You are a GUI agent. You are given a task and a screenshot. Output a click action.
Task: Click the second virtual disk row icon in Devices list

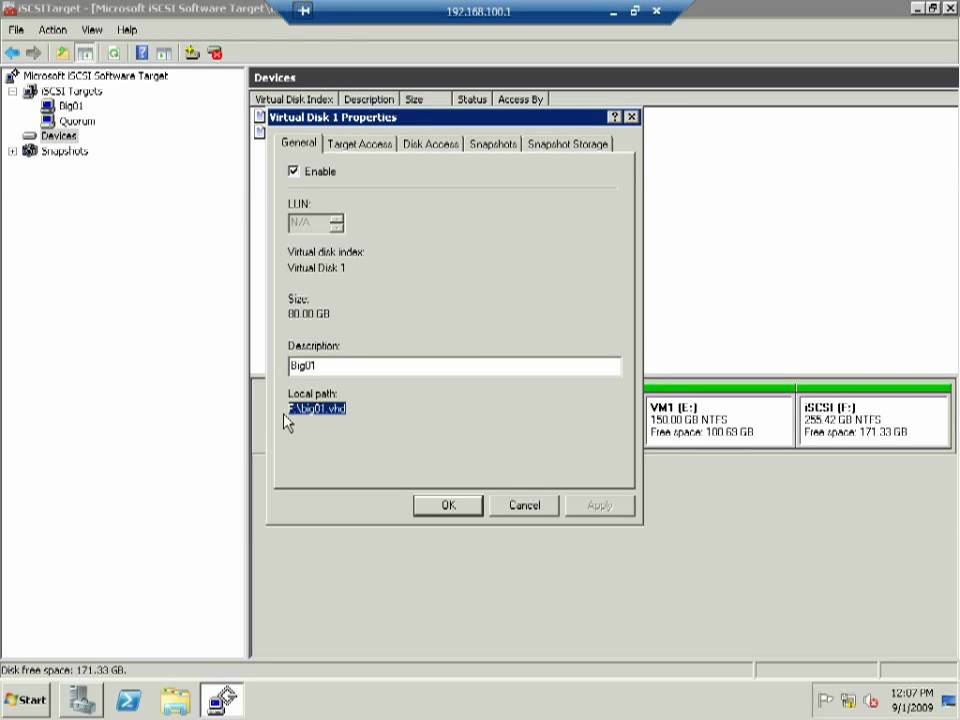[260, 132]
